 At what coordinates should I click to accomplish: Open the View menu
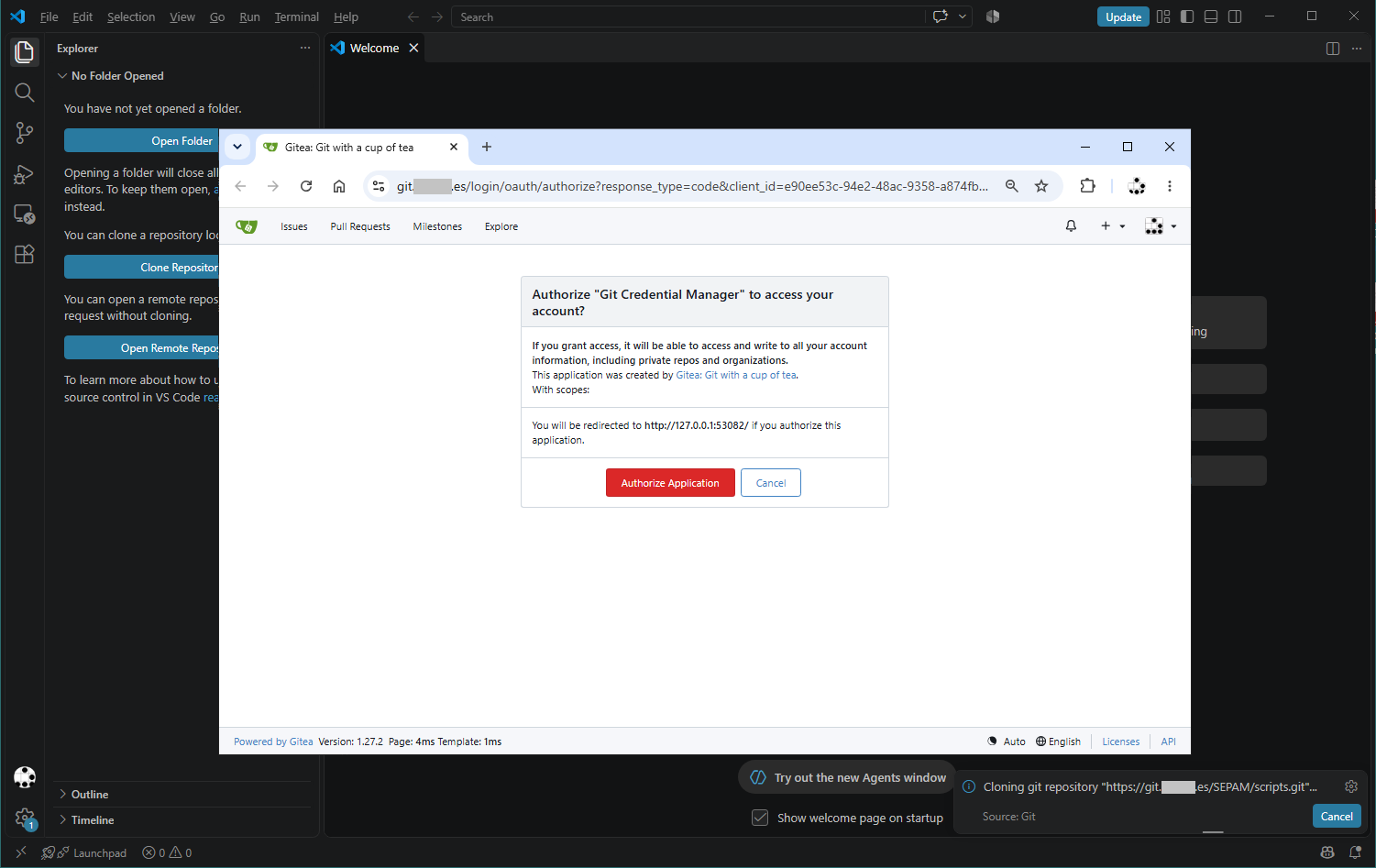point(182,16)
